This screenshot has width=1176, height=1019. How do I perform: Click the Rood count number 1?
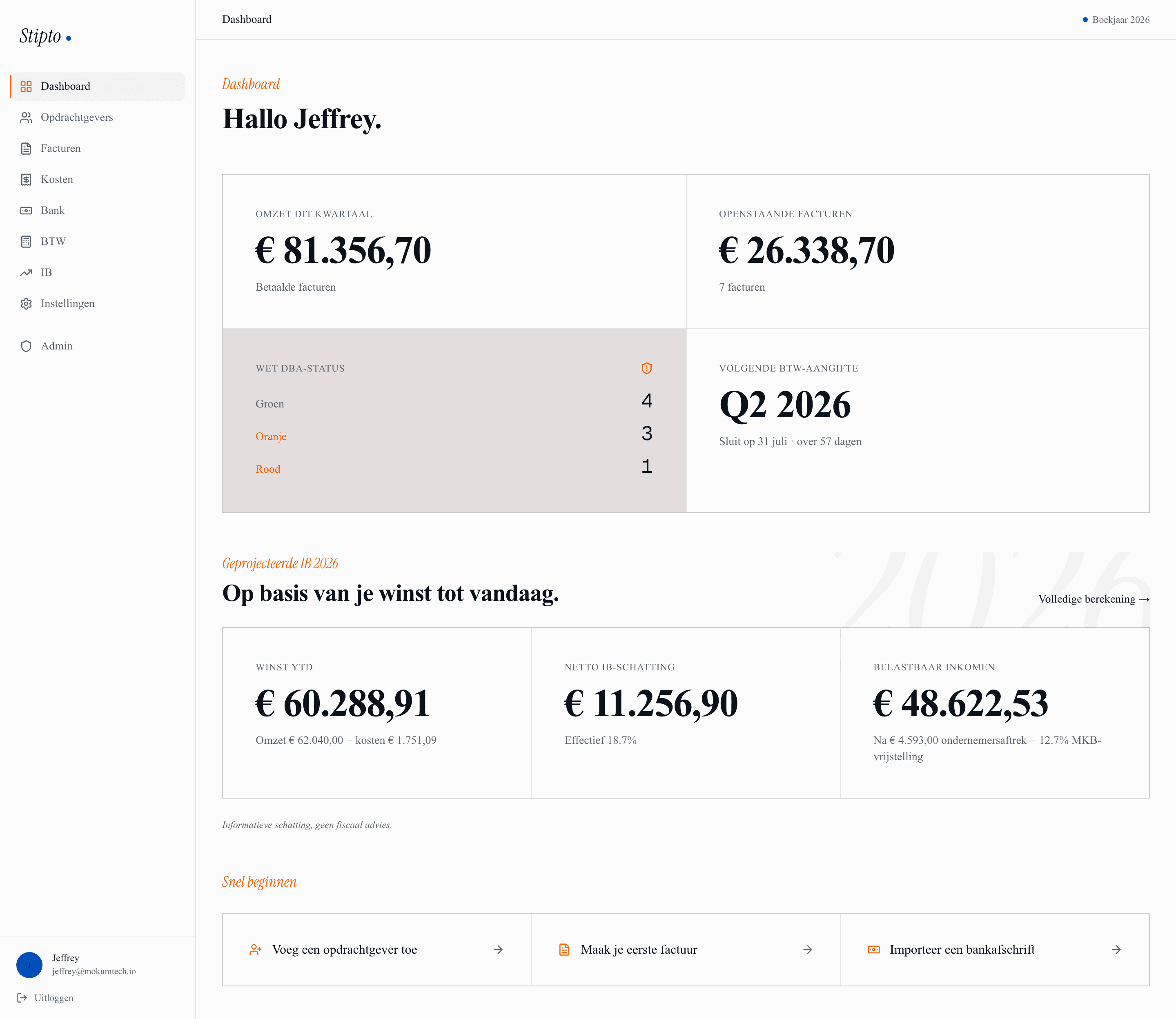[646, 467]
